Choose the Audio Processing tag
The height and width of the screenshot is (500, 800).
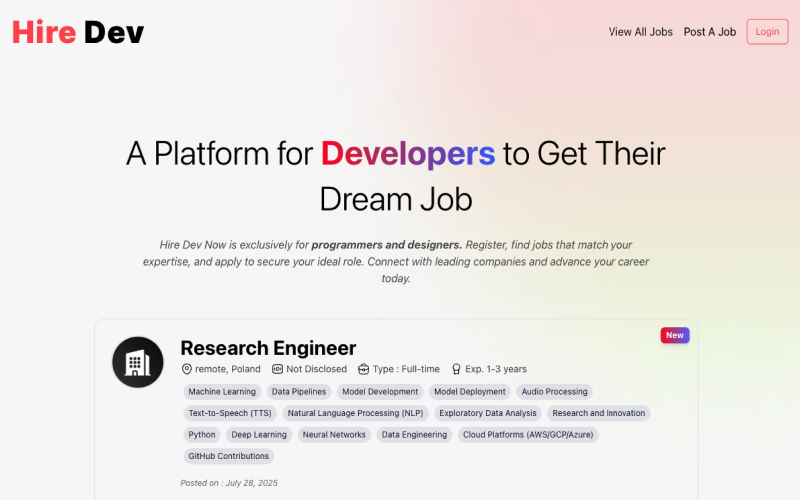[x=555, y=392]
